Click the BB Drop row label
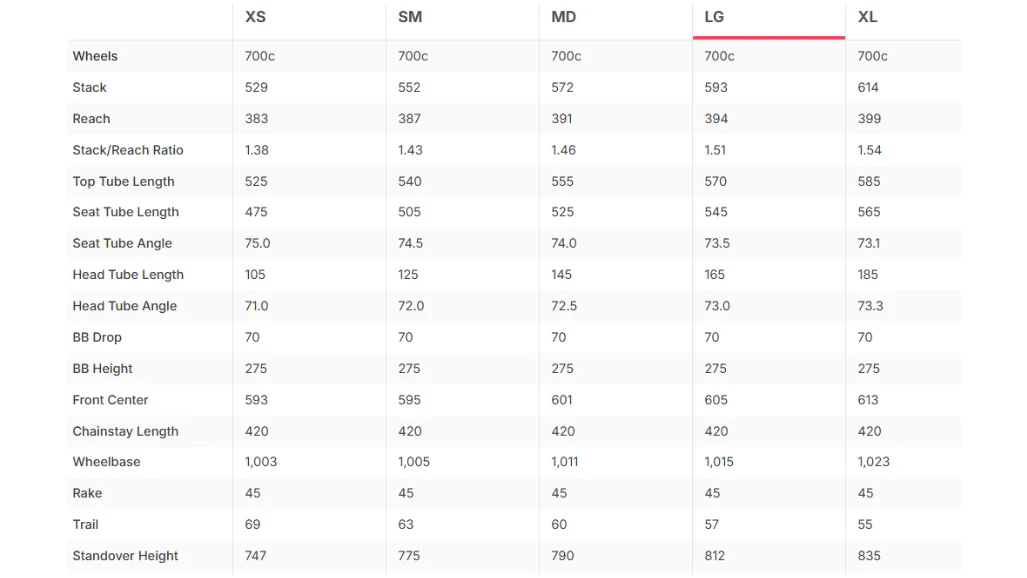The height and width of the screenshot is (578, 1027). pyautogui.click(x=97, y=337)
